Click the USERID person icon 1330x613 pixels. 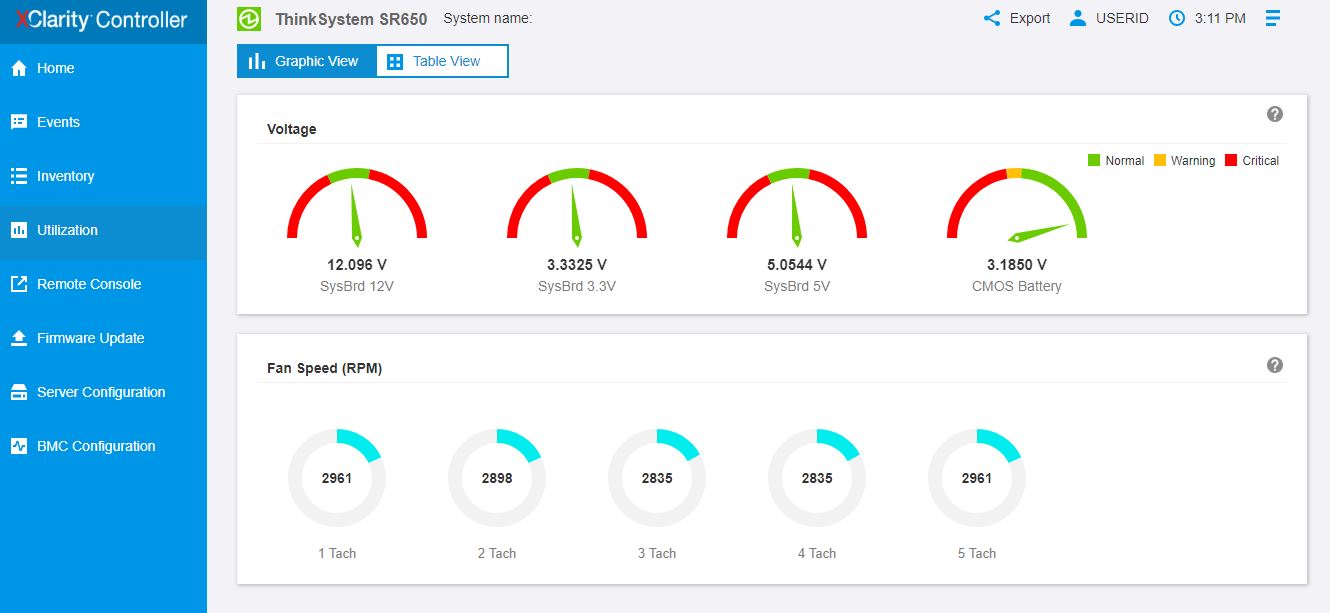click(1077, 18)
